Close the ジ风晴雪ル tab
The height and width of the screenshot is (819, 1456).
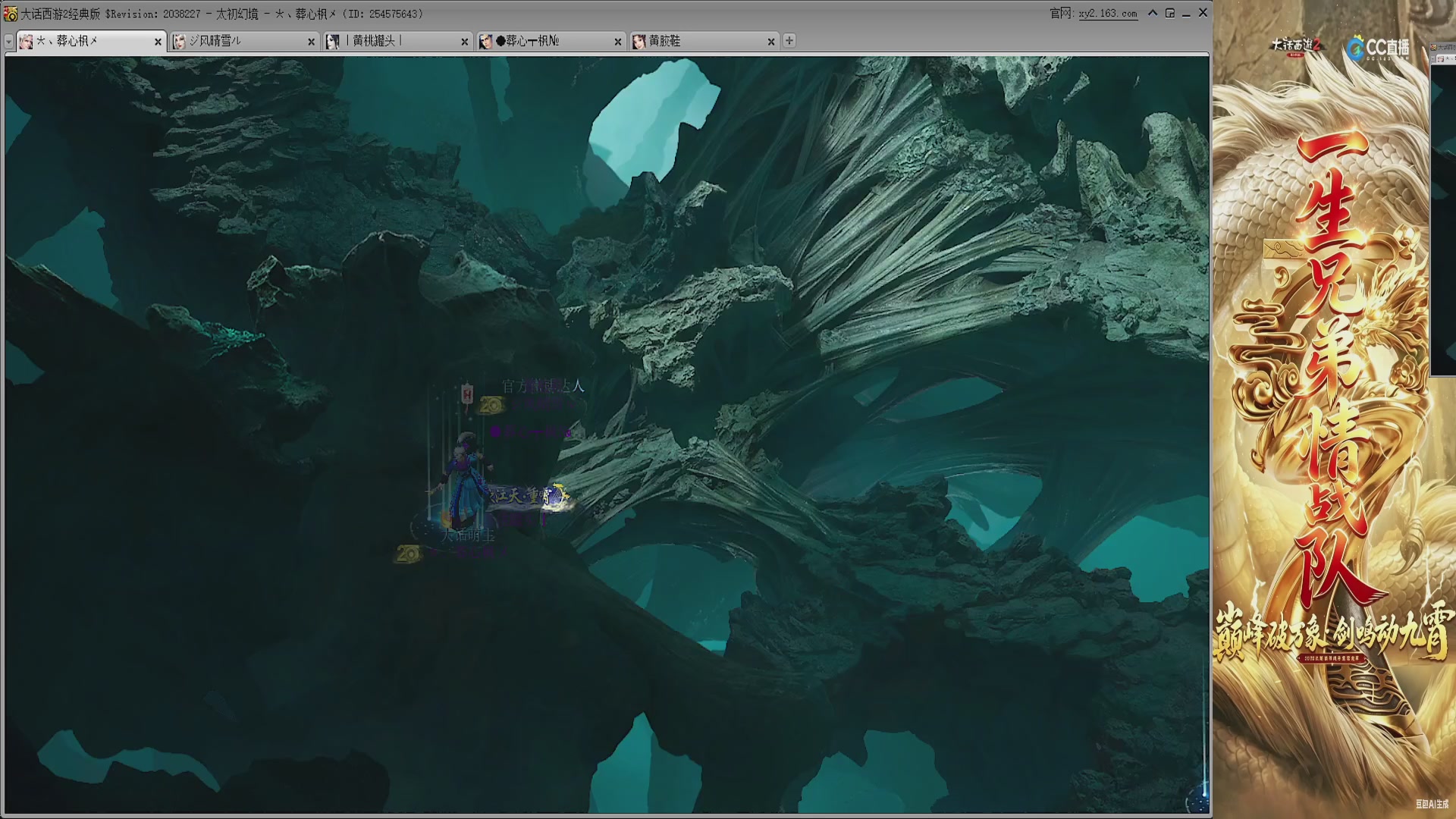[x=311, y=42]
